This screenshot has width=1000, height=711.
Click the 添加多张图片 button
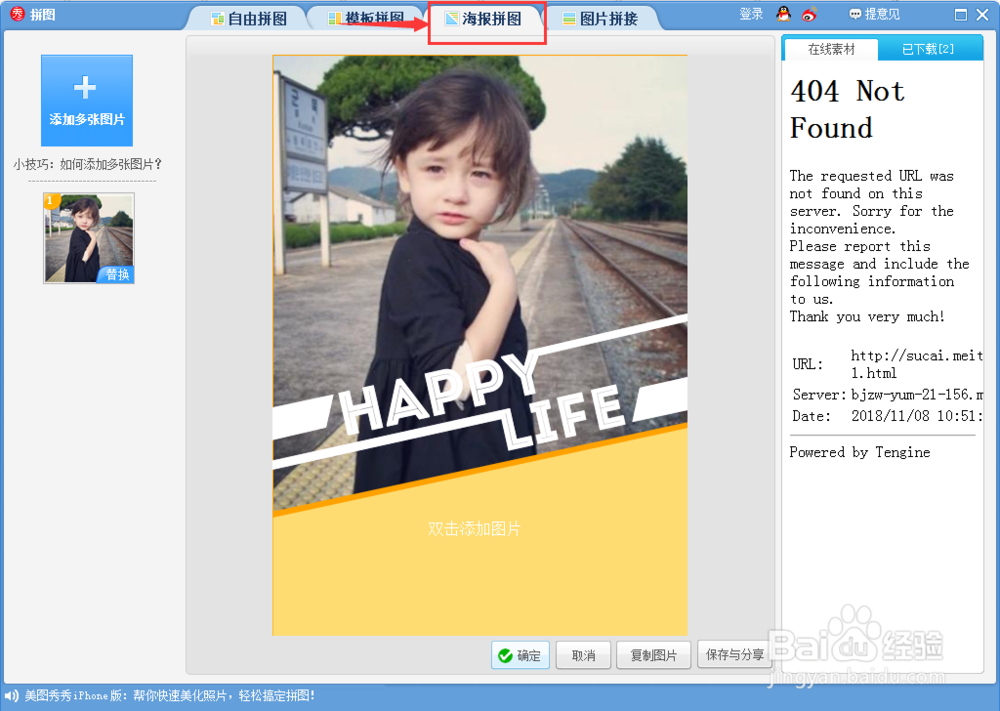(x=87, y=101)
